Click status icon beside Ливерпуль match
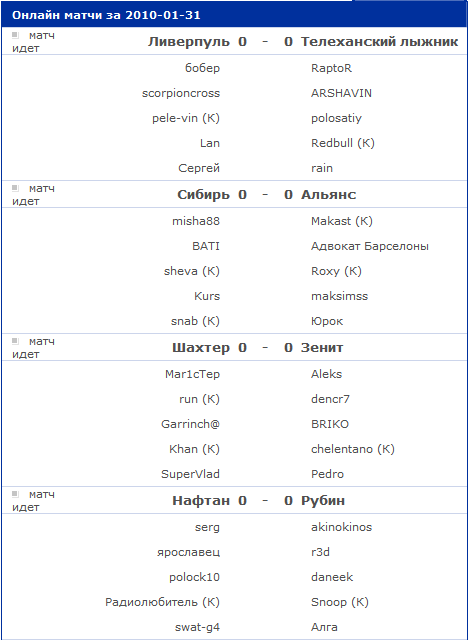 click(16, 35)
